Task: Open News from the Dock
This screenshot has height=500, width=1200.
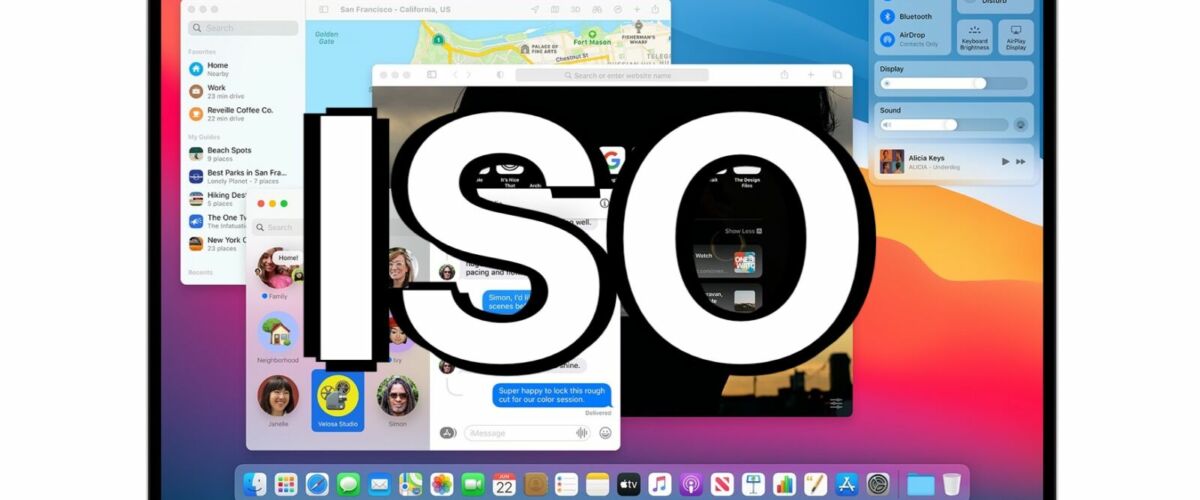Action: coord(722,485)
